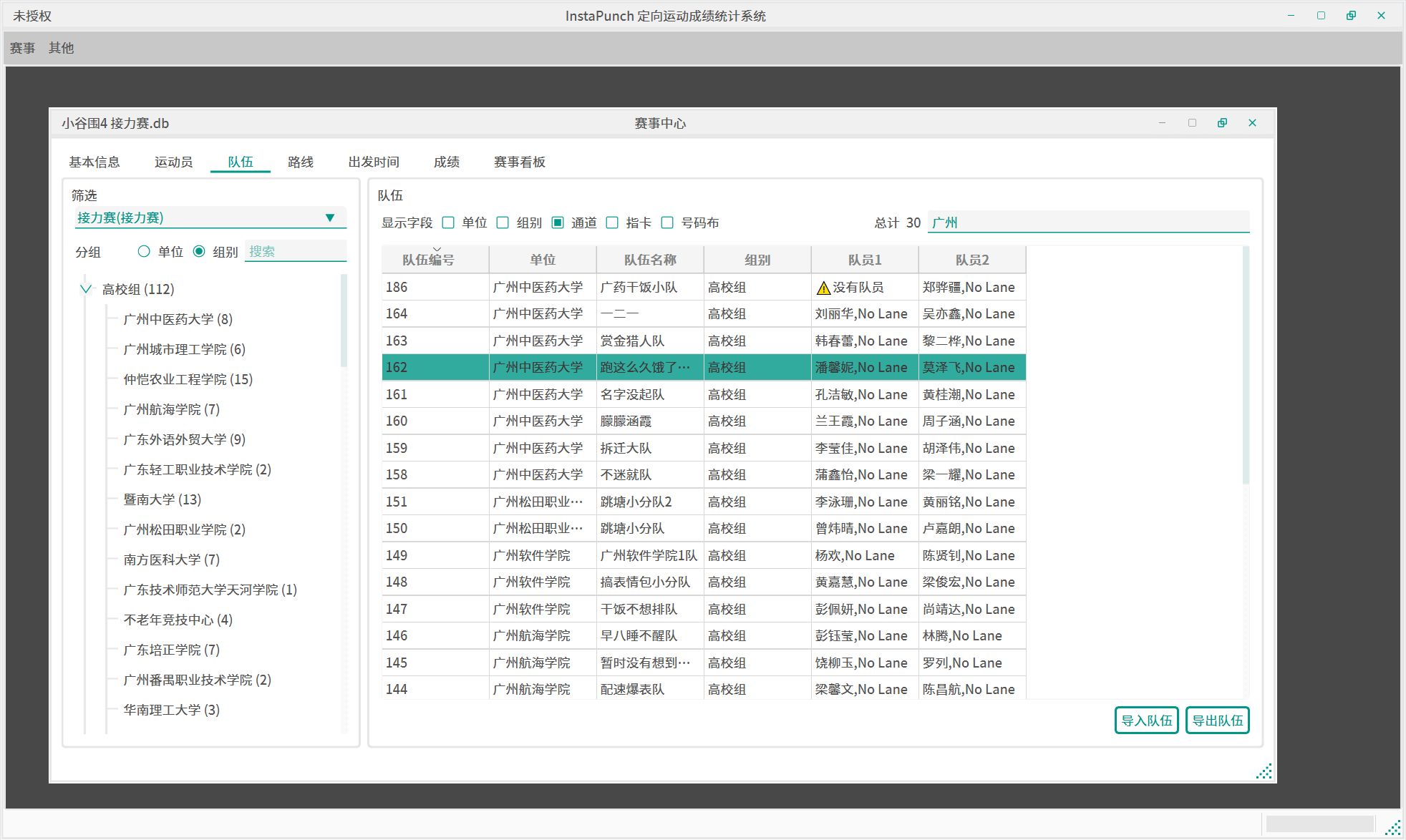Screen dimensions: 1406x840
Task: Restore the inner 赛事中心 window
Action: (1222, 123)
